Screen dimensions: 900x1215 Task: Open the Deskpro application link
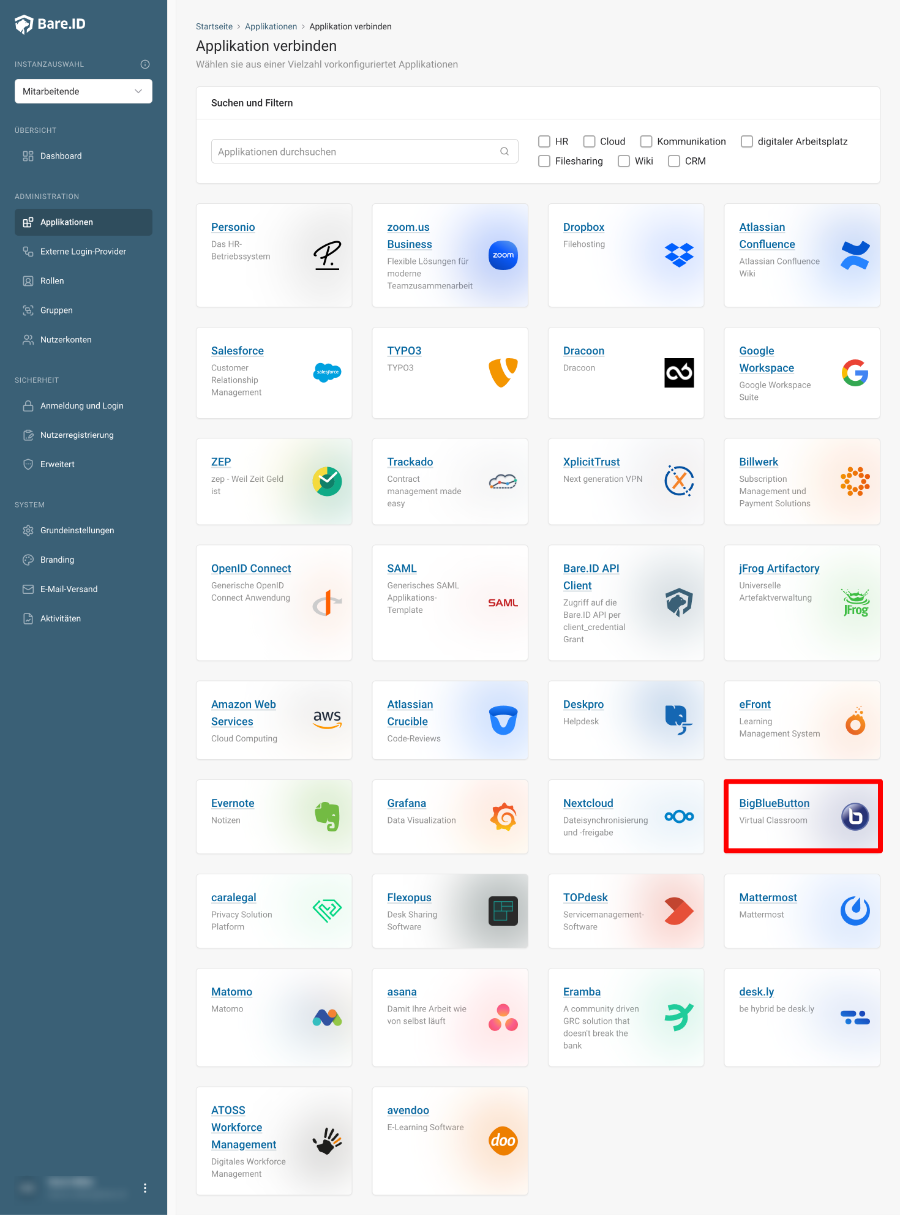(x=583, y=704)
